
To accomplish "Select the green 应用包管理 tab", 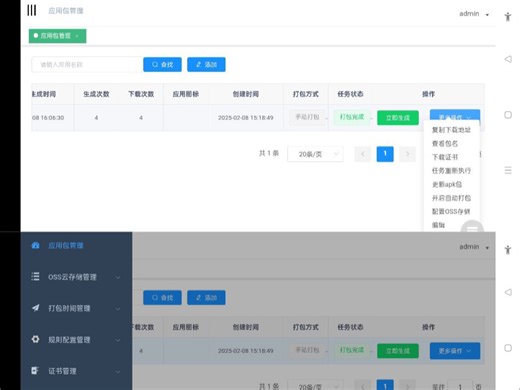I will pos(57,36).
